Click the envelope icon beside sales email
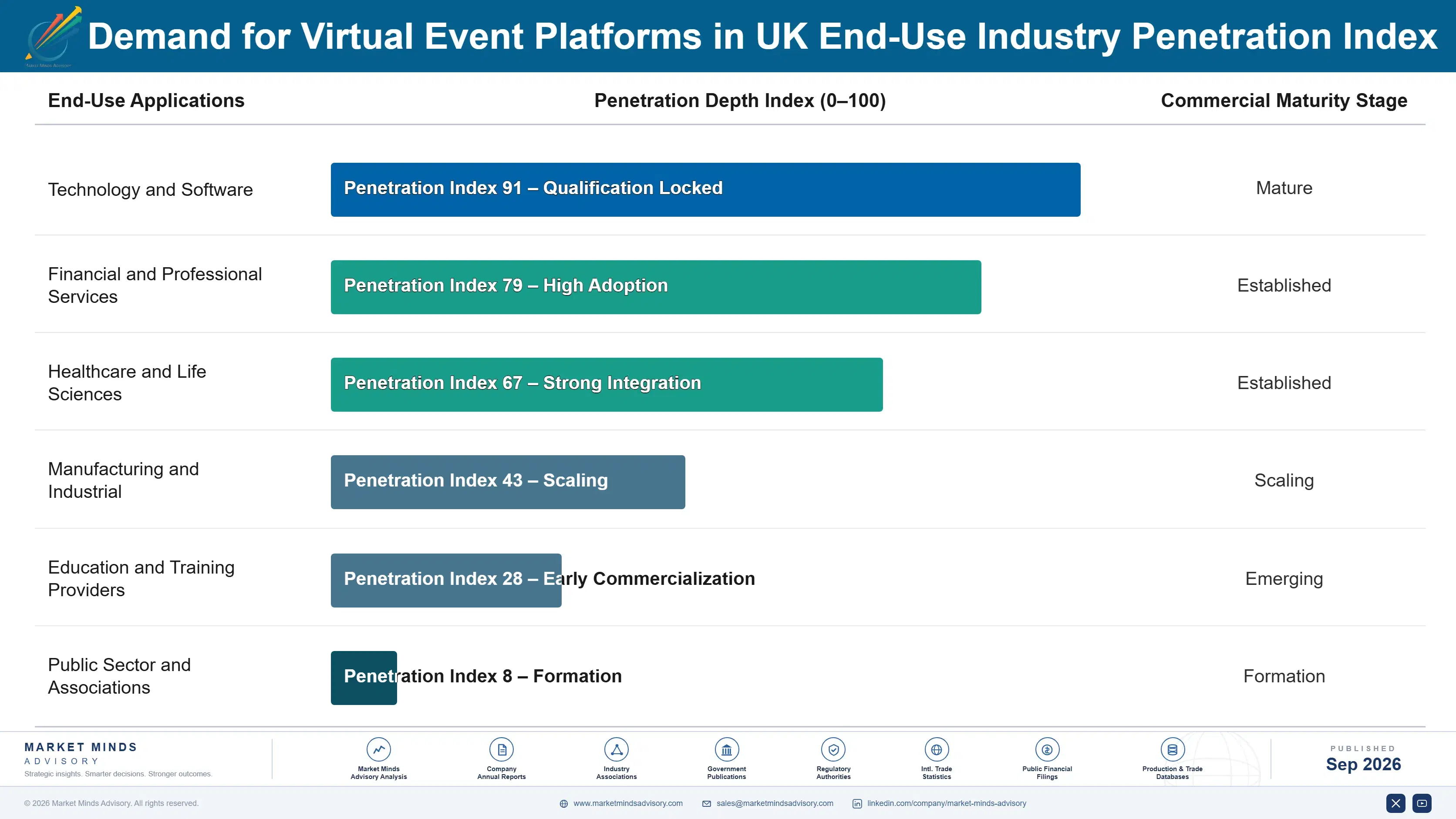Viewport: 1456px width, 819px height. [x=707, y=804]
